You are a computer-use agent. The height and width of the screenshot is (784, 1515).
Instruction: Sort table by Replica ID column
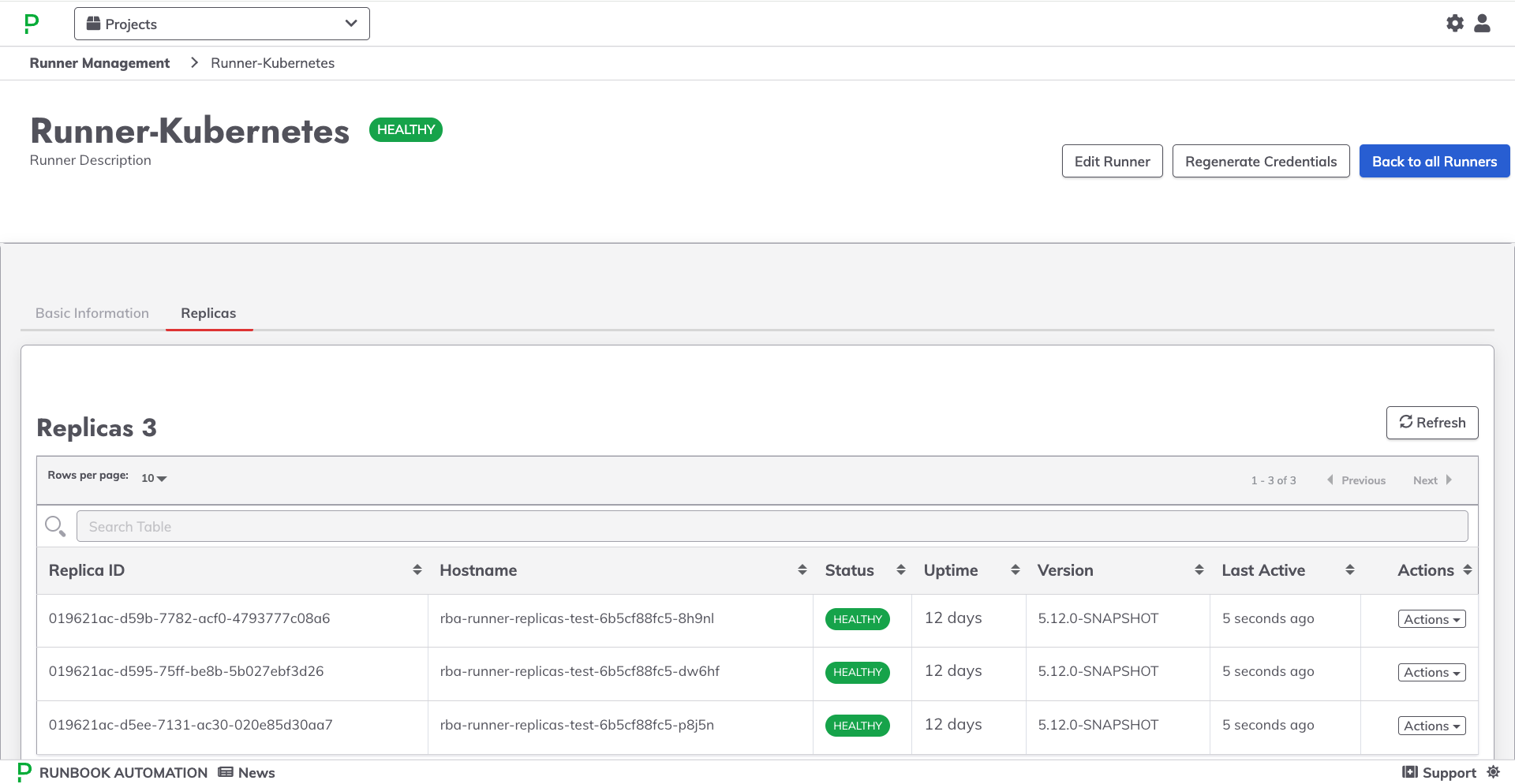coord(417,570)
